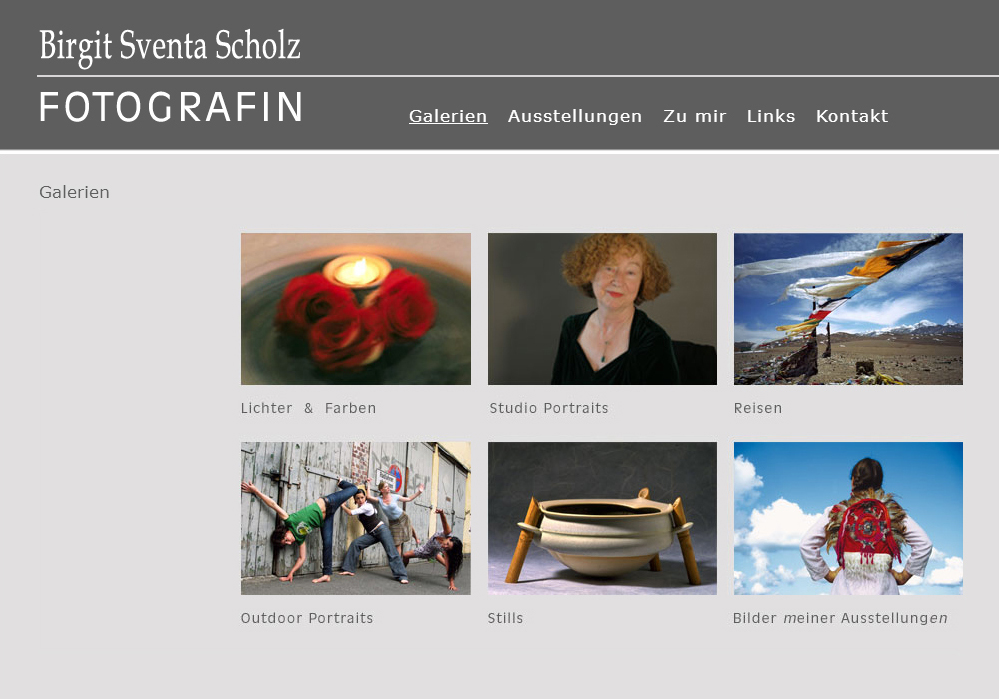The width and height of the screenshot is (999, 699).
Task: Select the Links navigation item
Action: pos(771,116)
